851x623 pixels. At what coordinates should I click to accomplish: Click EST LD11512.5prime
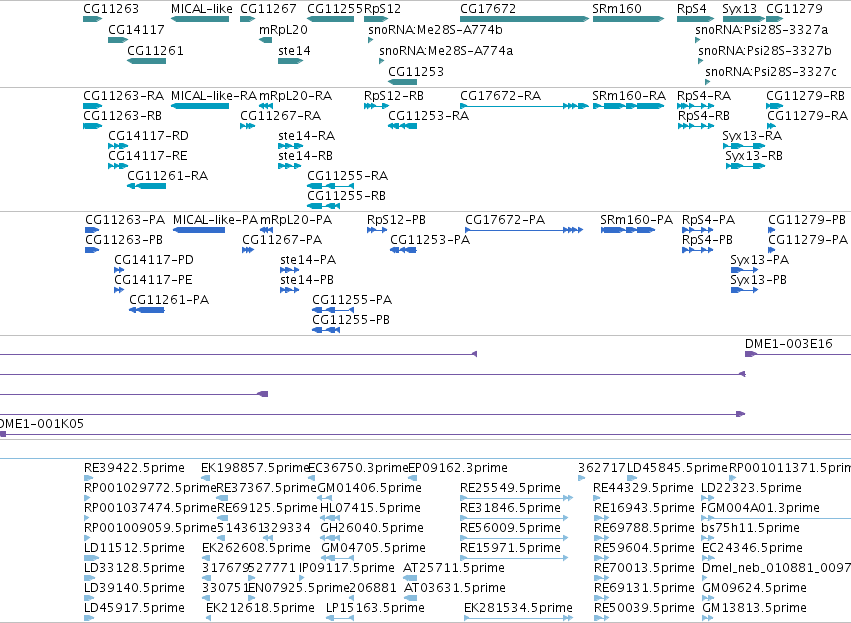tap(92, 558)
